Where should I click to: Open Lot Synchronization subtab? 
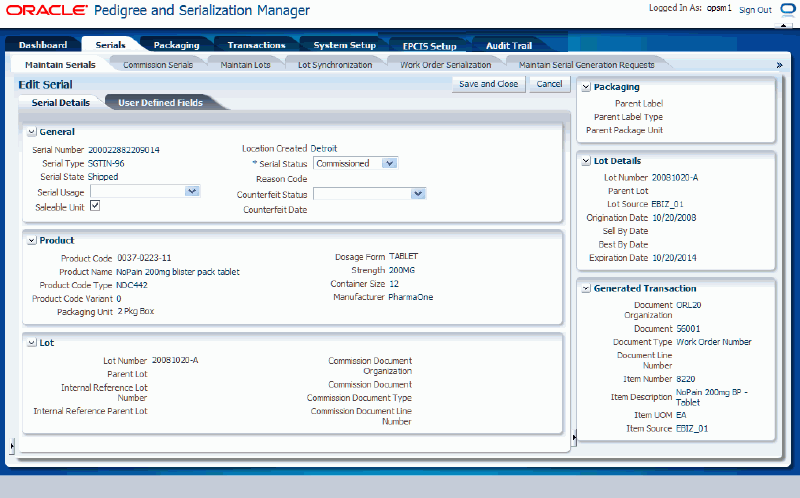tap(335, 65)
